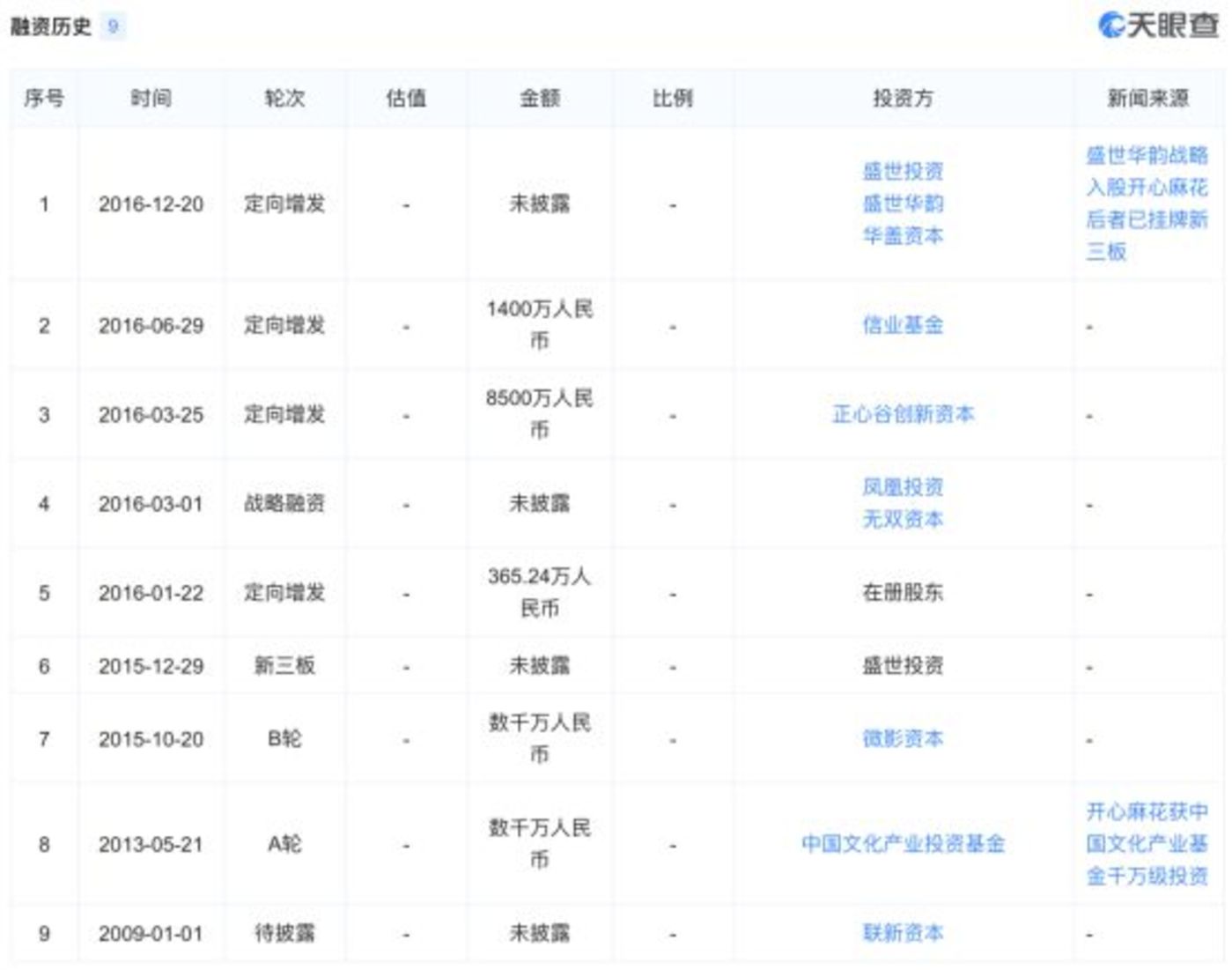Open the 正心谷创新资本 investor link
This screenshot has width=1232, height=970.
coord(903,414)
